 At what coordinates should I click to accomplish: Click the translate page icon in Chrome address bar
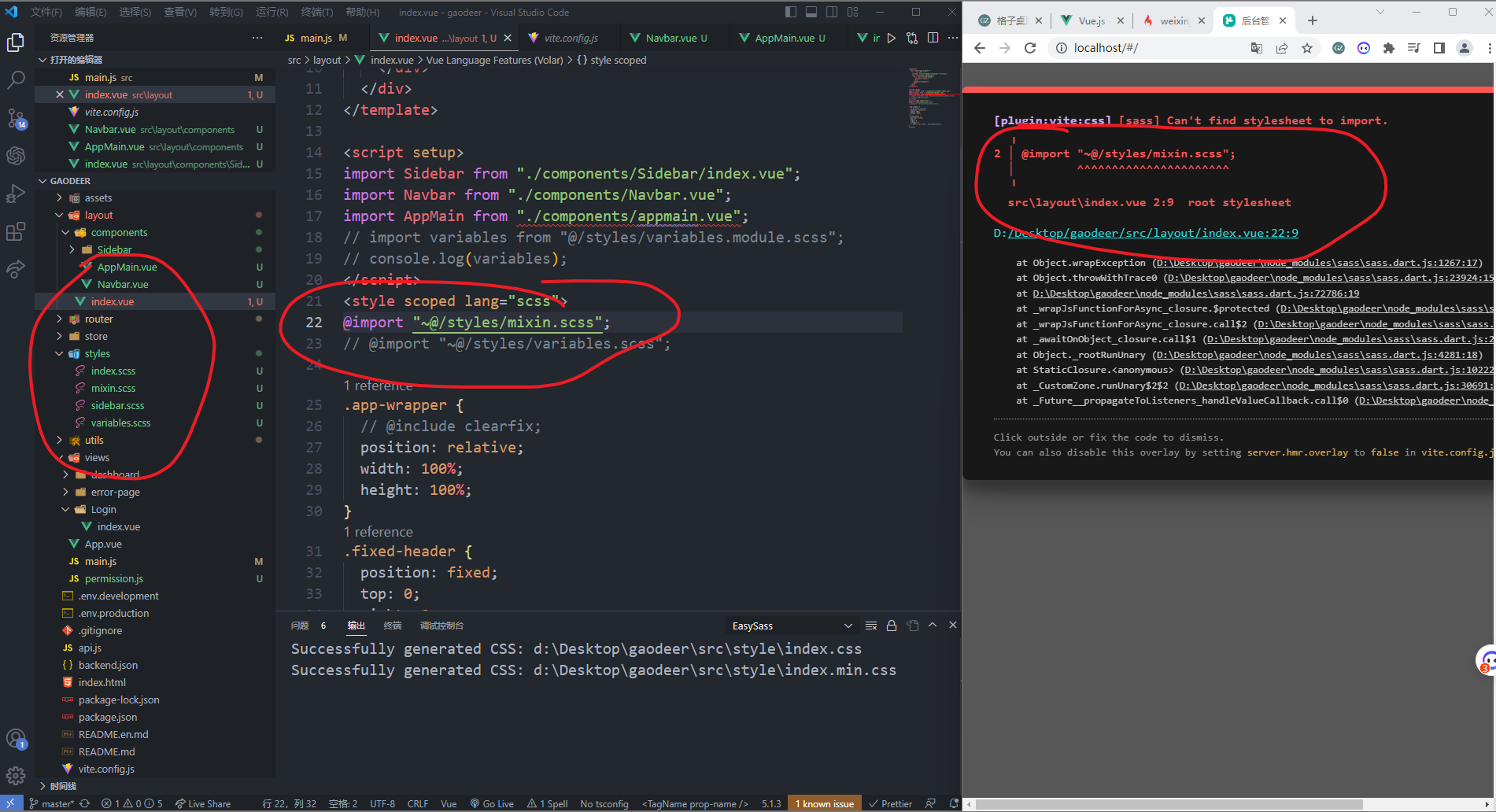[1257, 48]
